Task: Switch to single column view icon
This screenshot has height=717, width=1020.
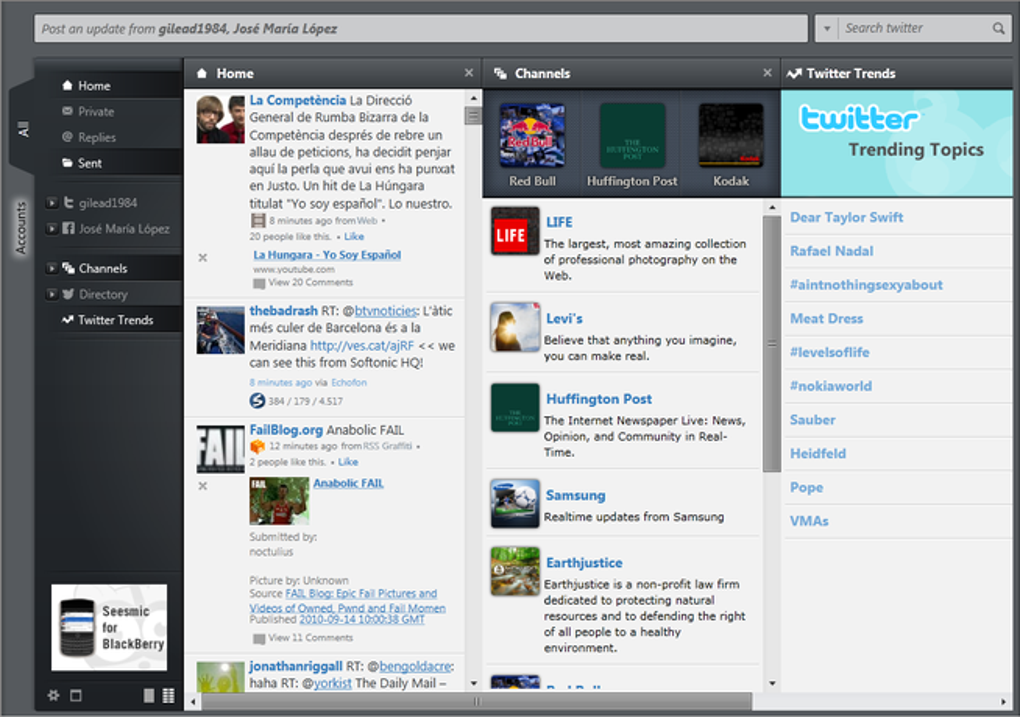Action: click(x=149, y=696)
